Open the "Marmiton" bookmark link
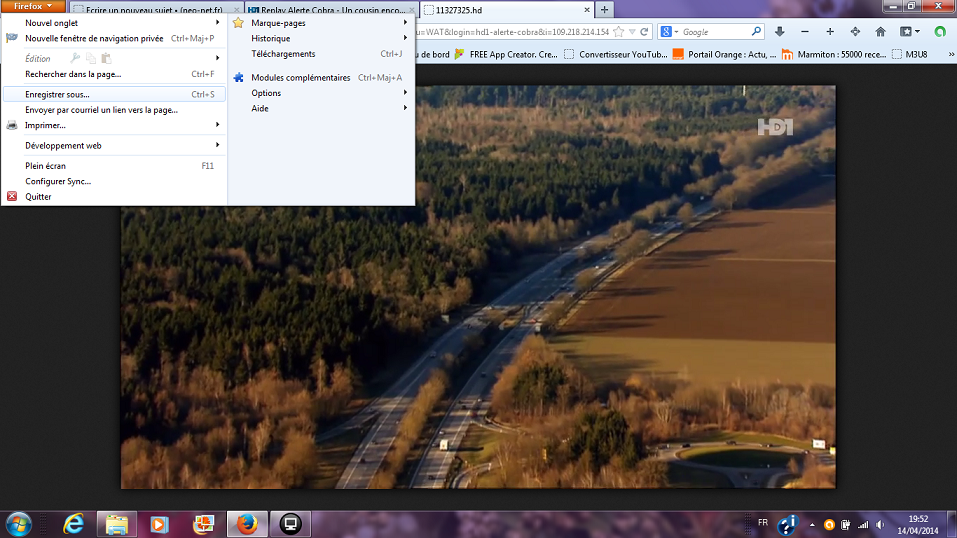Screen dimensions: 957x538 (831, 55)
